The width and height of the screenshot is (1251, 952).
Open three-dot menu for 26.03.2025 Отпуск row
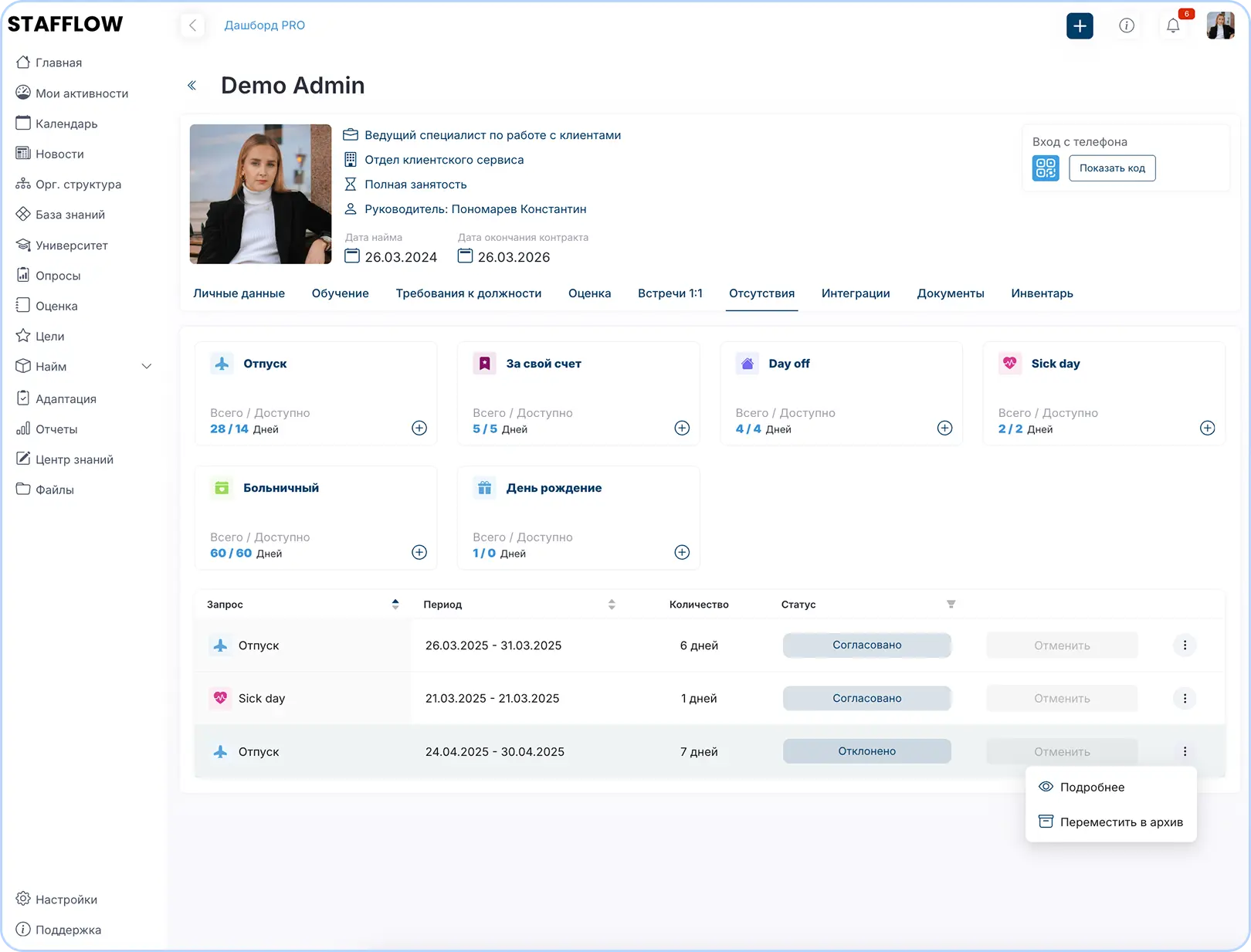click(x=1185, y=645)
